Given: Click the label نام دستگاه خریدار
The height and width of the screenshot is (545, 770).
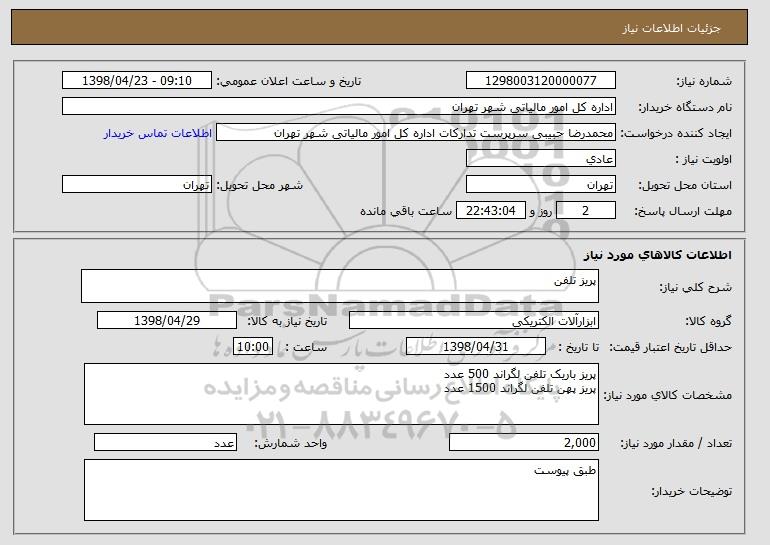Looking at the screenshot, I should click(685, 107).
